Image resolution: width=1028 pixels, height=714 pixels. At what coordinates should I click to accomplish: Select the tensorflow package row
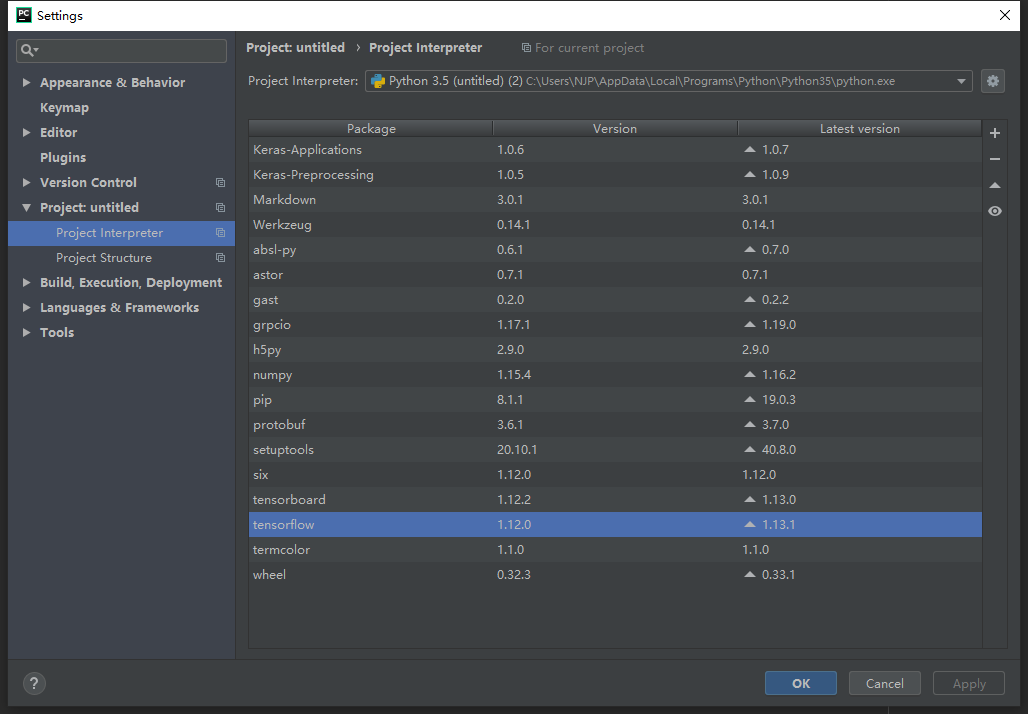coord(615,525)
